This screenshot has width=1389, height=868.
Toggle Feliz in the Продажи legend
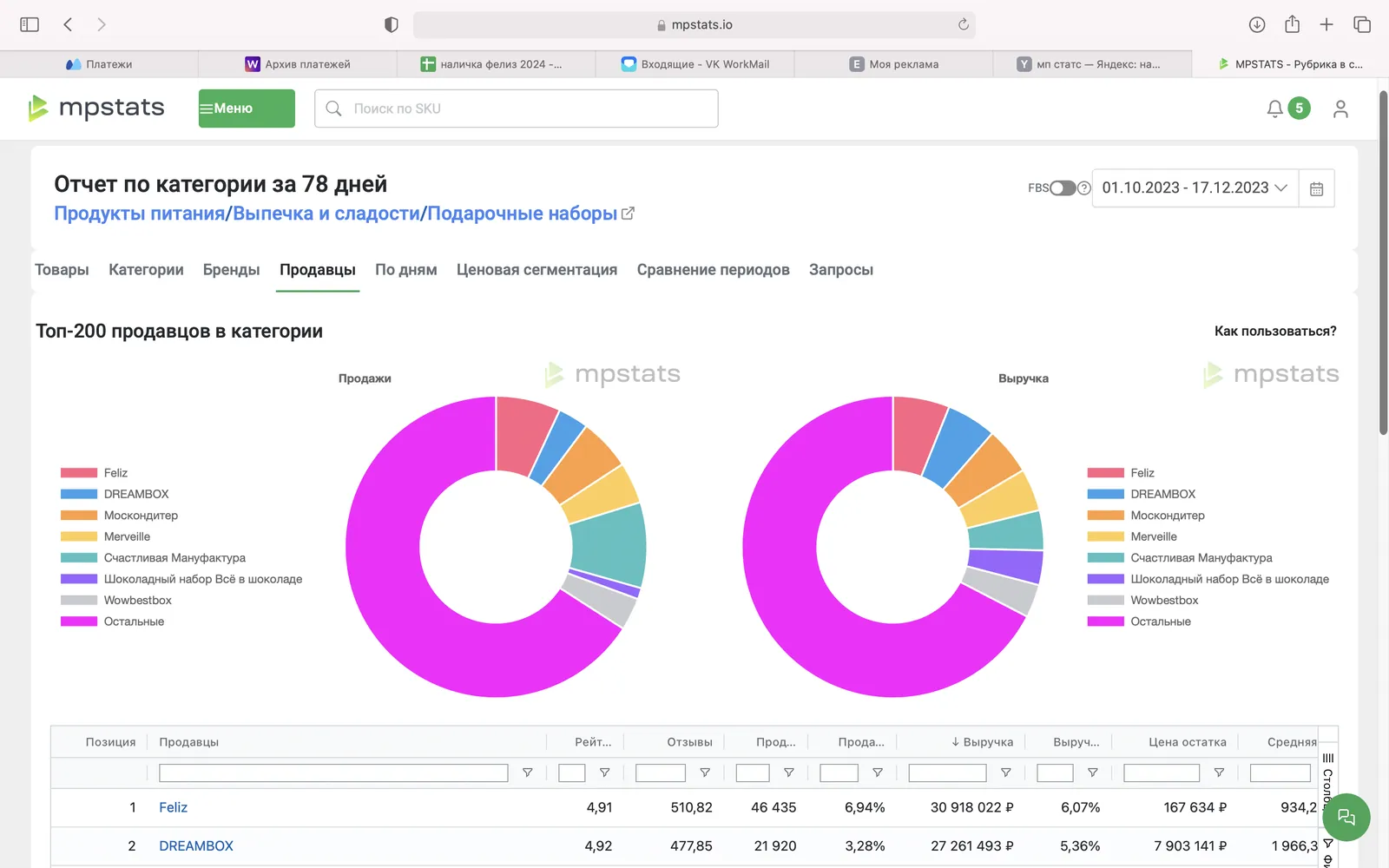tap(94, 473)
